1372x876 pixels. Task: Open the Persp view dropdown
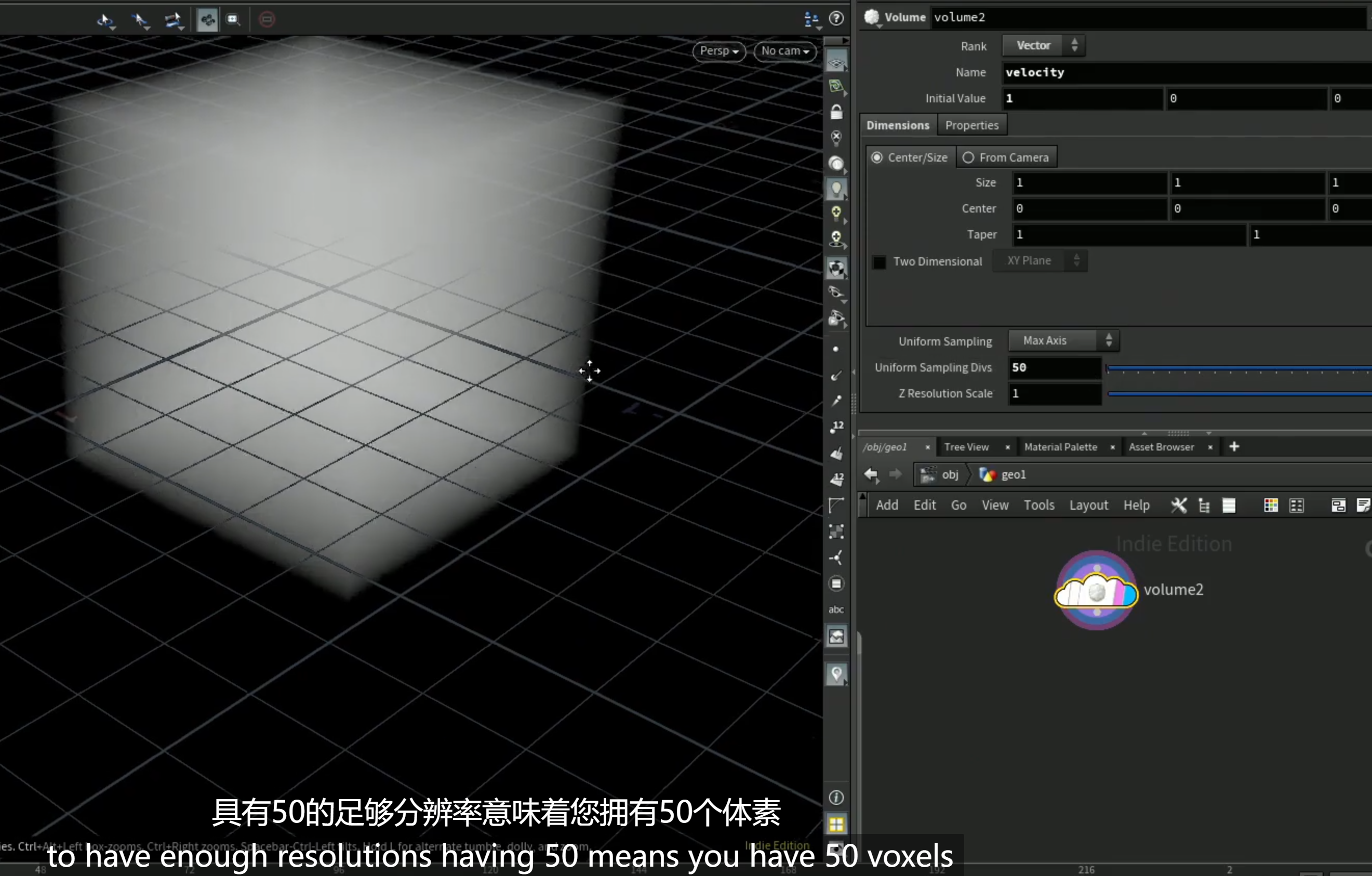pyautogui.click(x=719, y=51)
